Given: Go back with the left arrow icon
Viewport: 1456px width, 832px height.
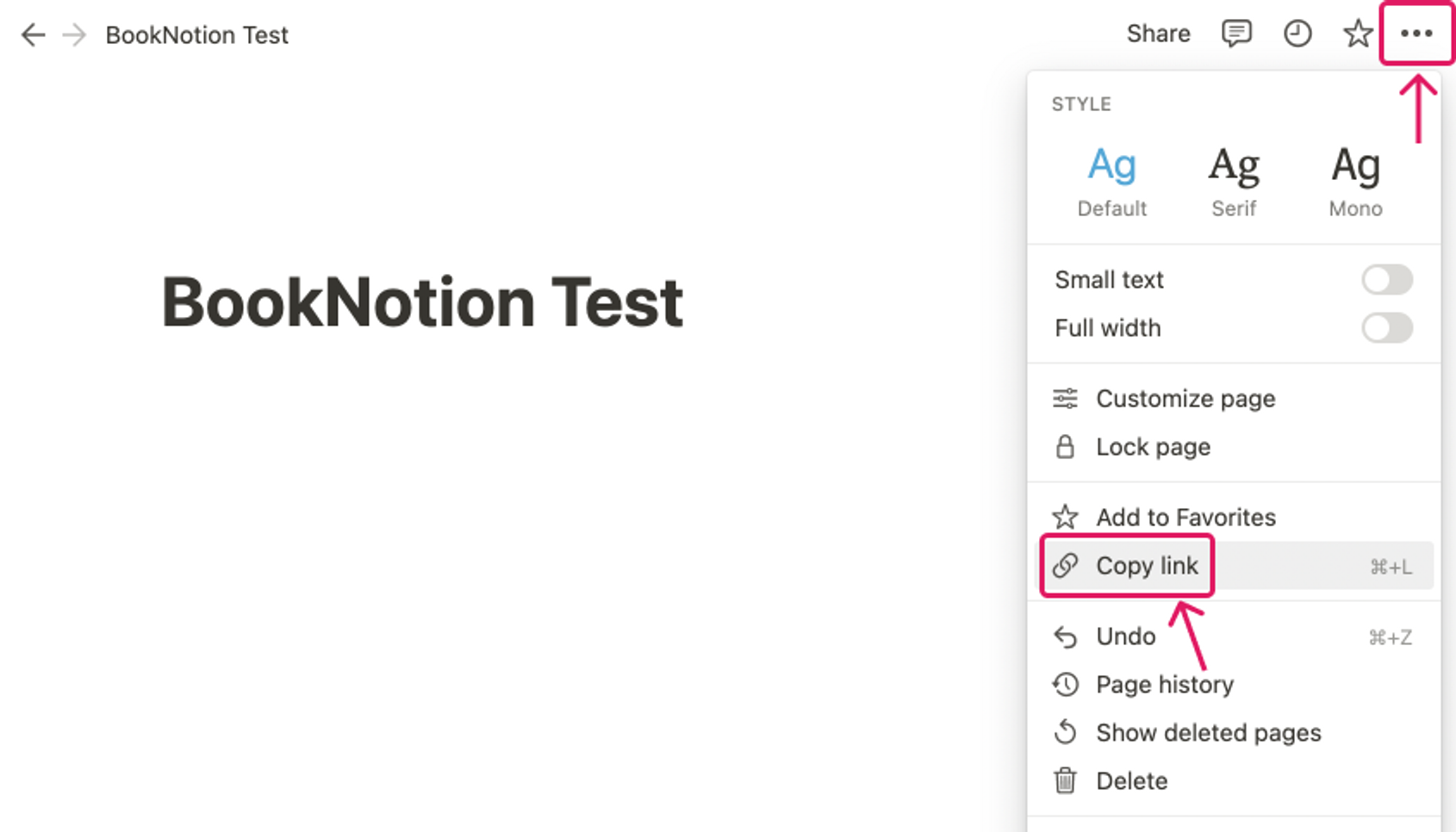Looking at the screenshot, I should point(33,34).
